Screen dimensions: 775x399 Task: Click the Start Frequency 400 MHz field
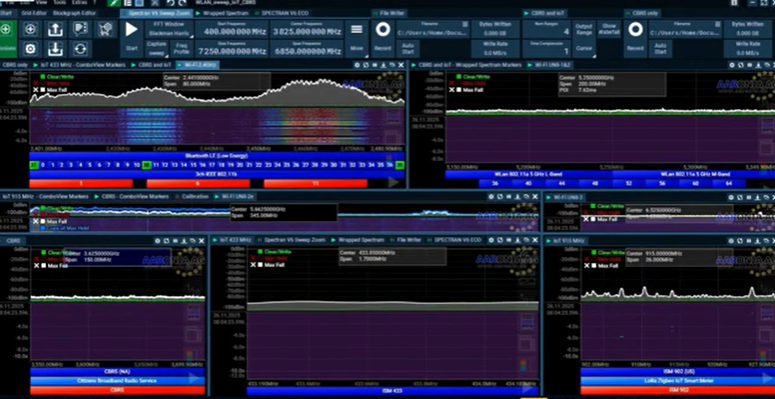click(x=232, y=30)
